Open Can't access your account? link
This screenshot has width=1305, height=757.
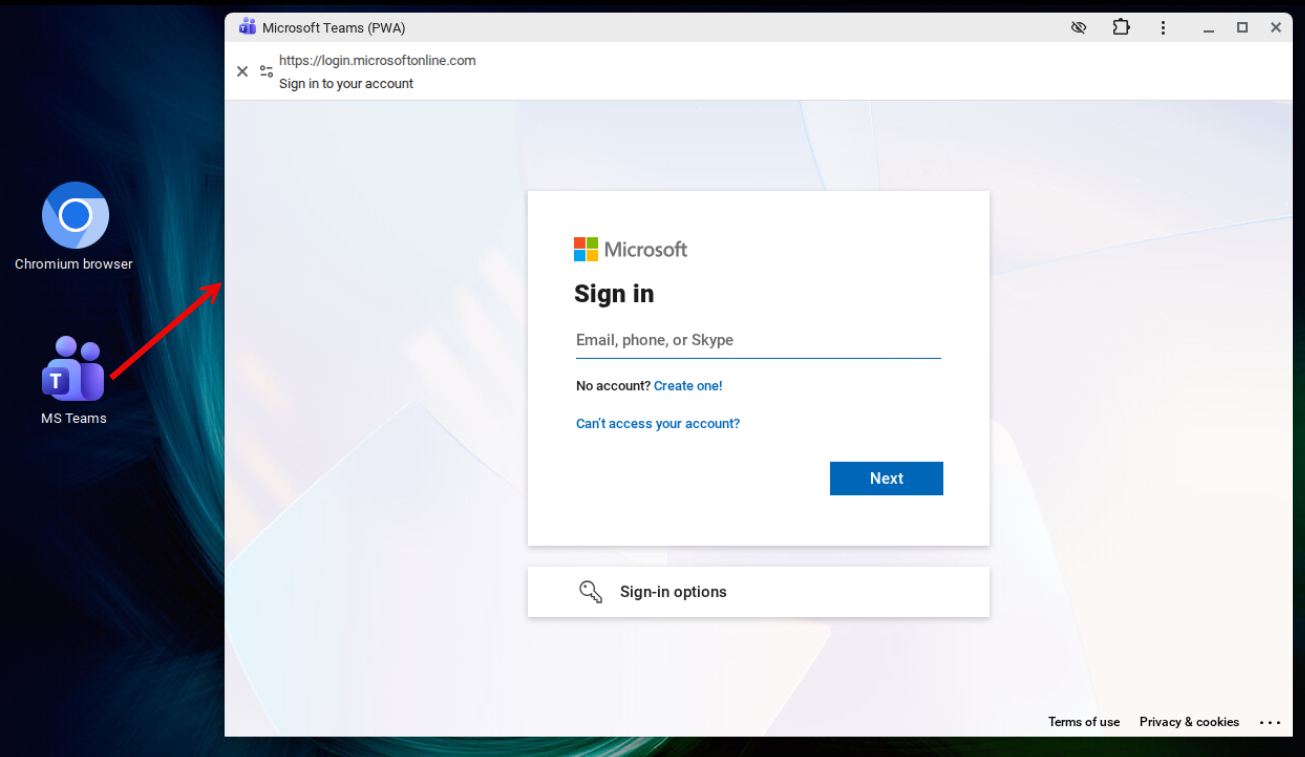tap(658, 424)
